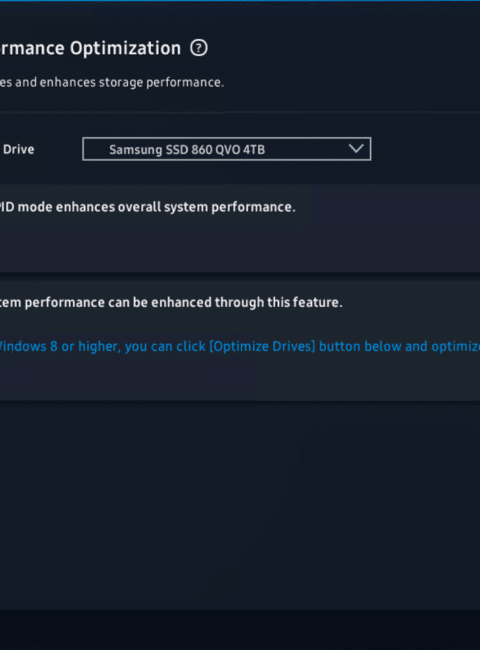Click 'button below and optimize' blue text
480x650 pixels.
point(399,346)
